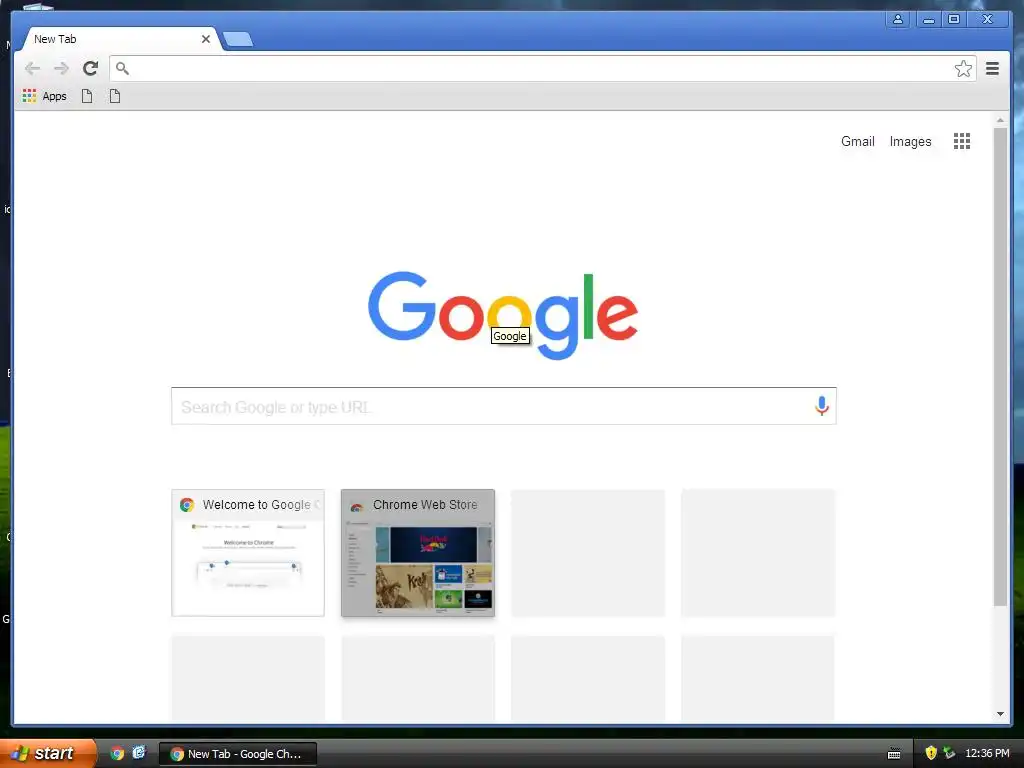Open the Welcome to Google Chrome thumbnail
Viewport: 1024px width, 768px height.
tap(248, 552)
